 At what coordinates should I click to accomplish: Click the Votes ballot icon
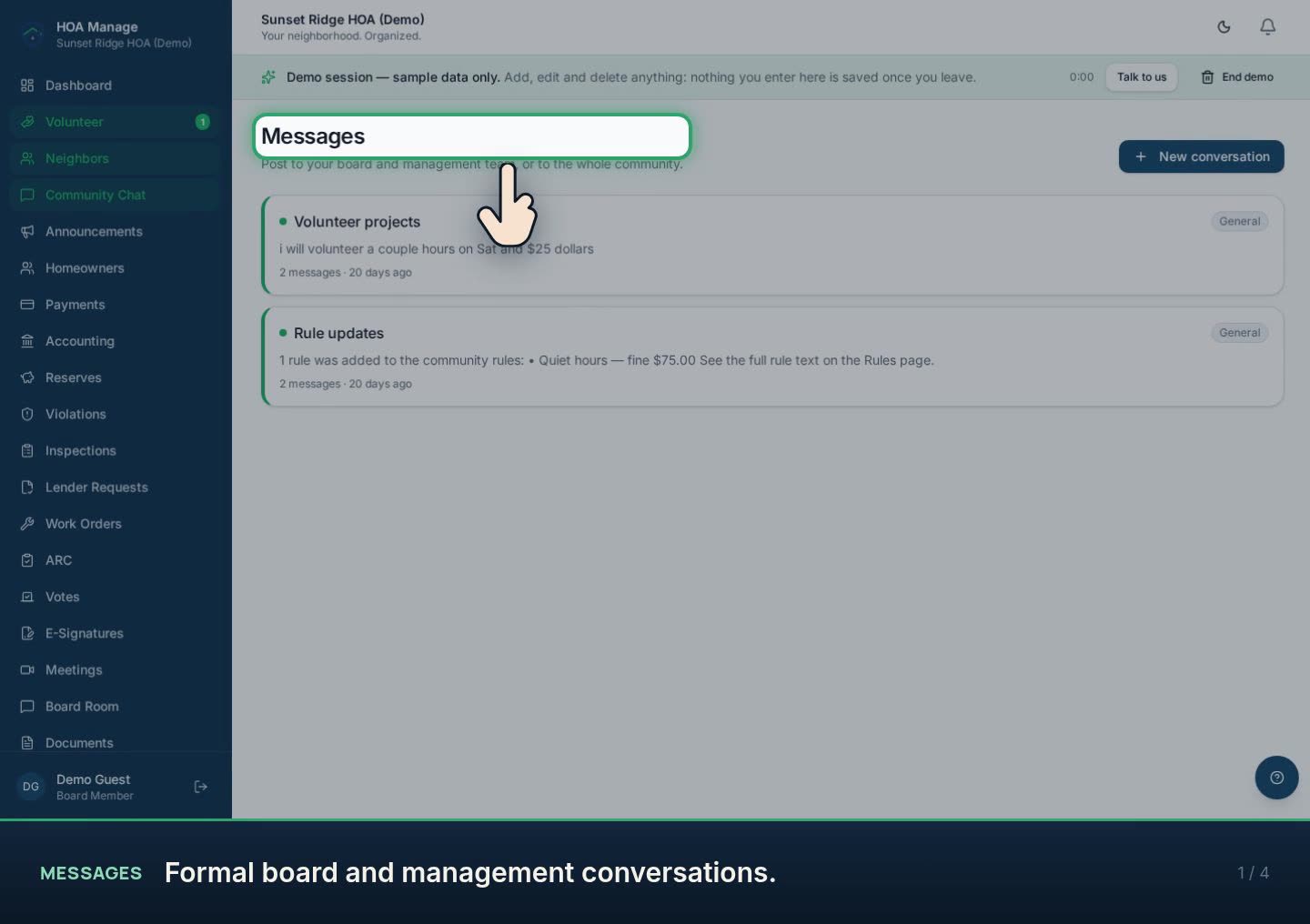[27, 597]
